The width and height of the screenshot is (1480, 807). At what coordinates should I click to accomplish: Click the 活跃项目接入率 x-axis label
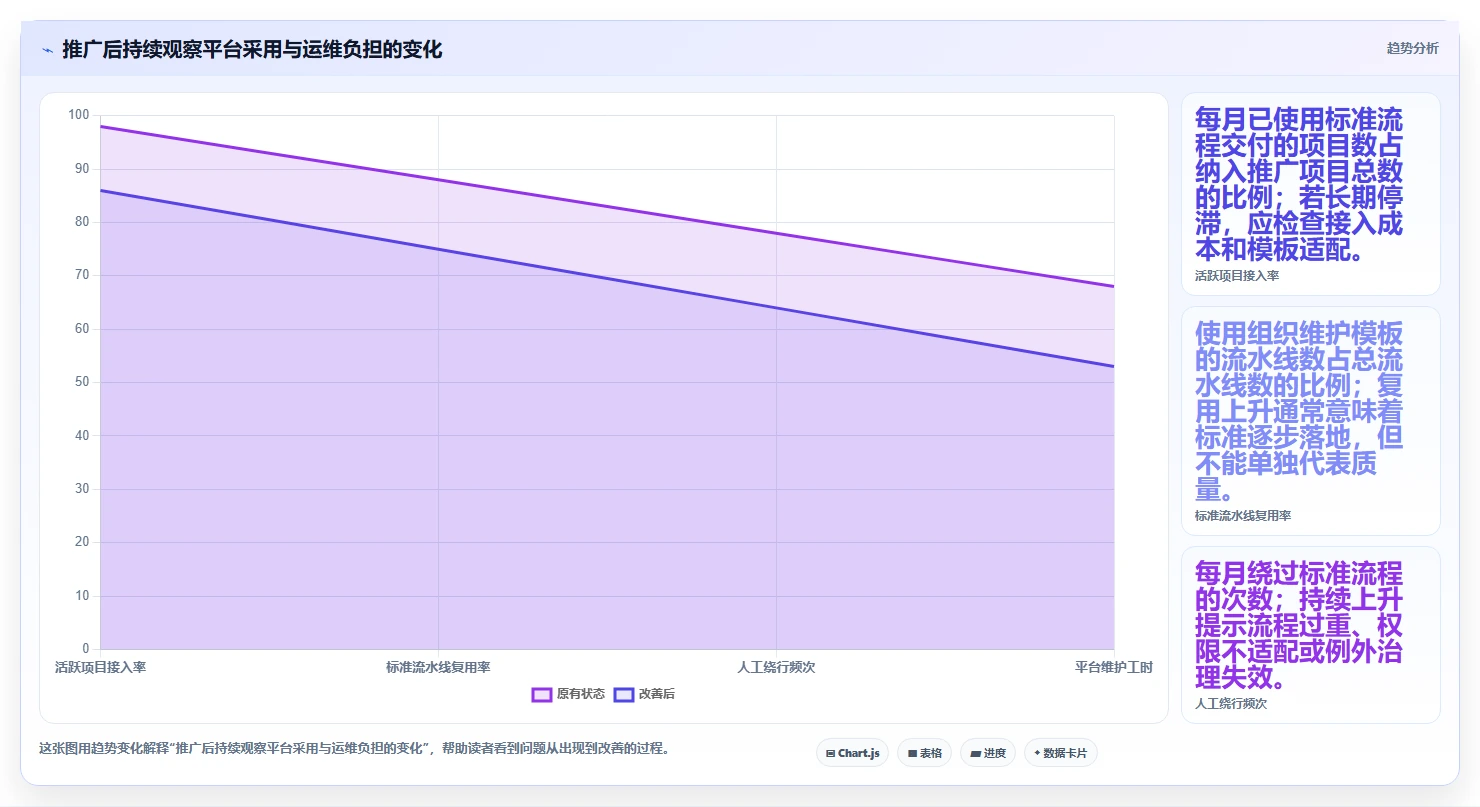click(x=101, y=667)
